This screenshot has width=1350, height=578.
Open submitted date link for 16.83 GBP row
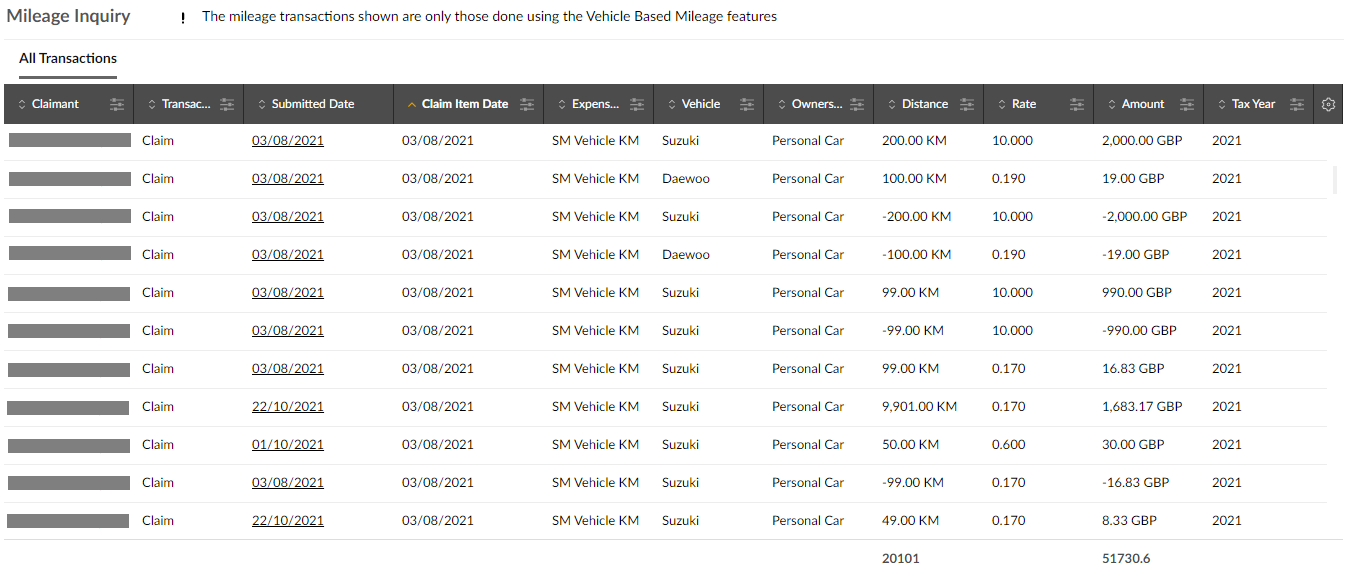click(288, 369)
